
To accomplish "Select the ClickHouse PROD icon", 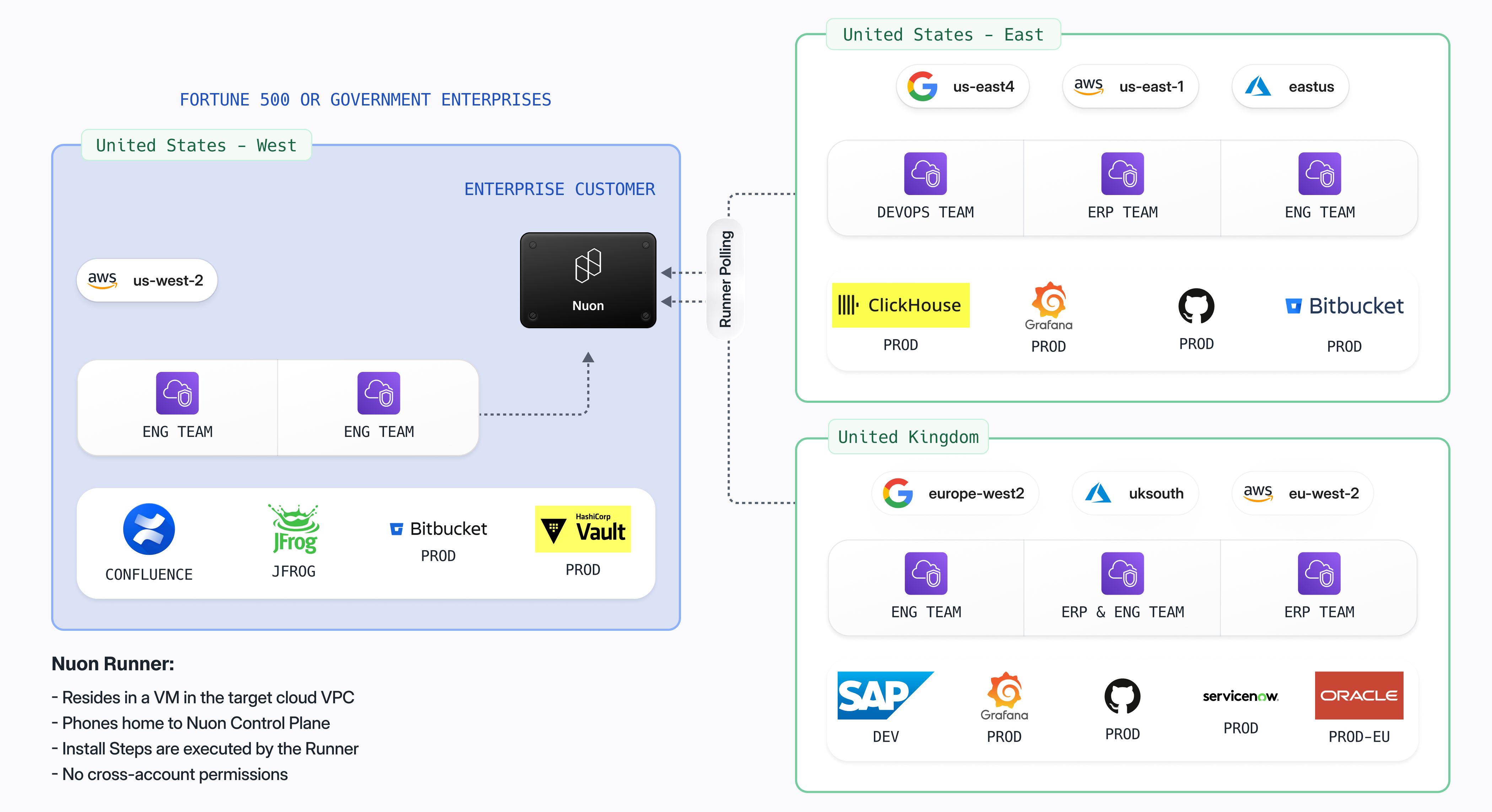I will (900, 305).
